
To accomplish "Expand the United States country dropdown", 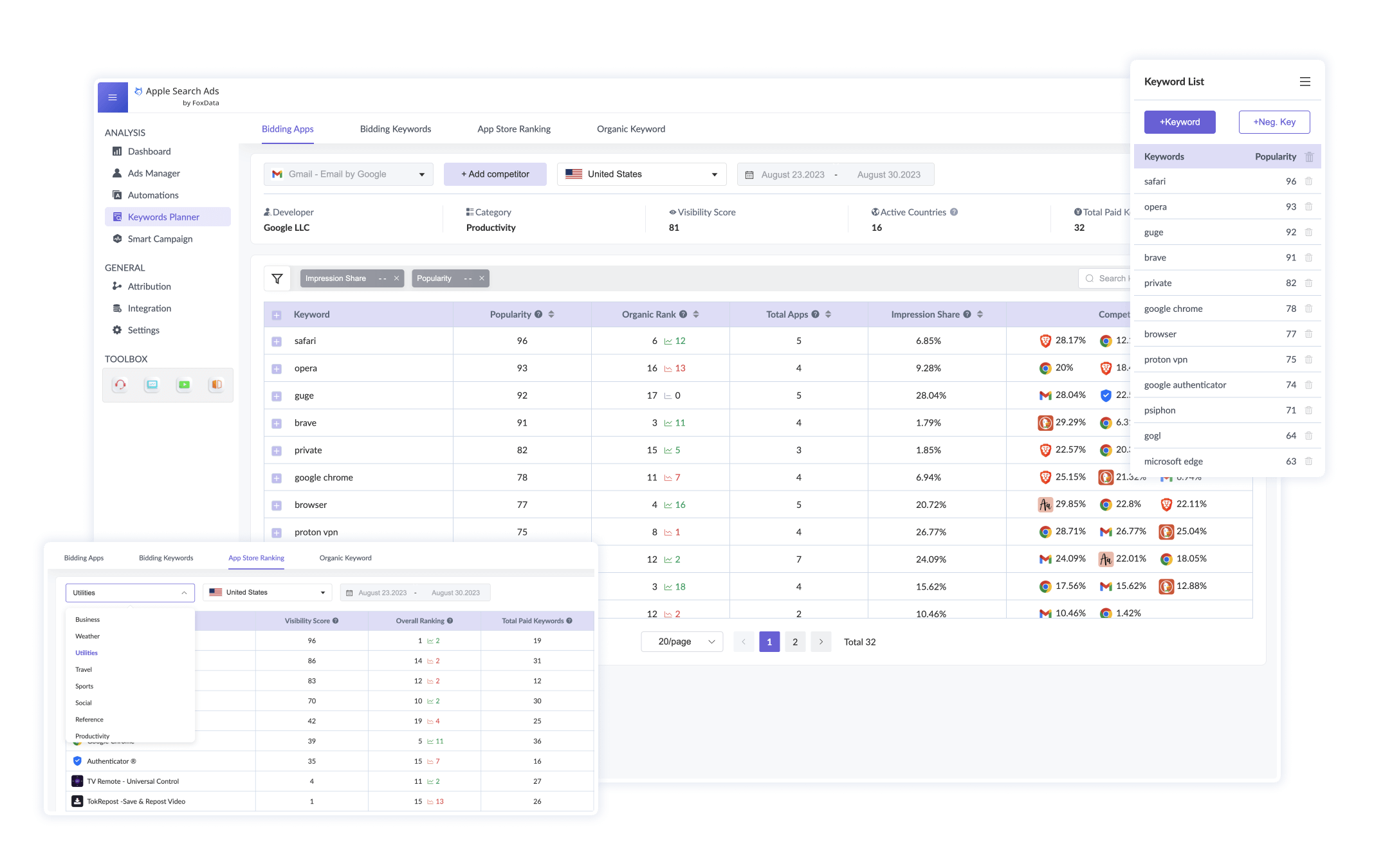I will tap(641, 174).
